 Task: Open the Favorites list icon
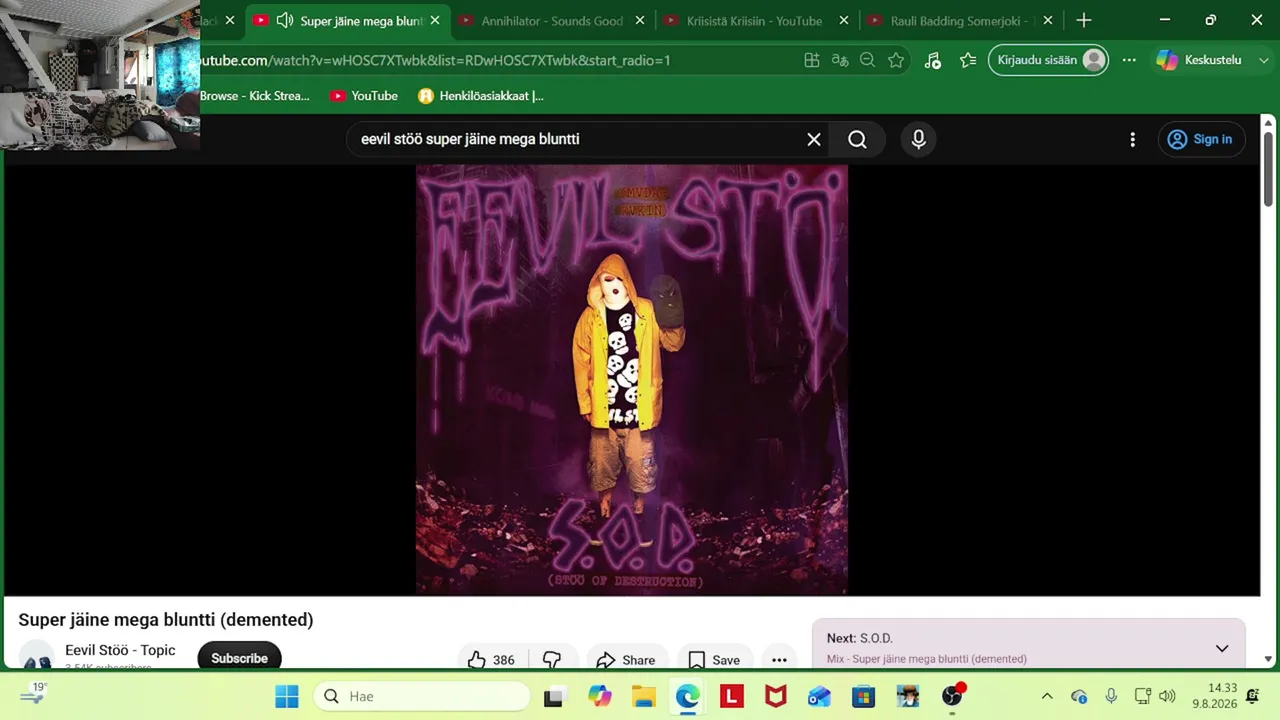968,60
